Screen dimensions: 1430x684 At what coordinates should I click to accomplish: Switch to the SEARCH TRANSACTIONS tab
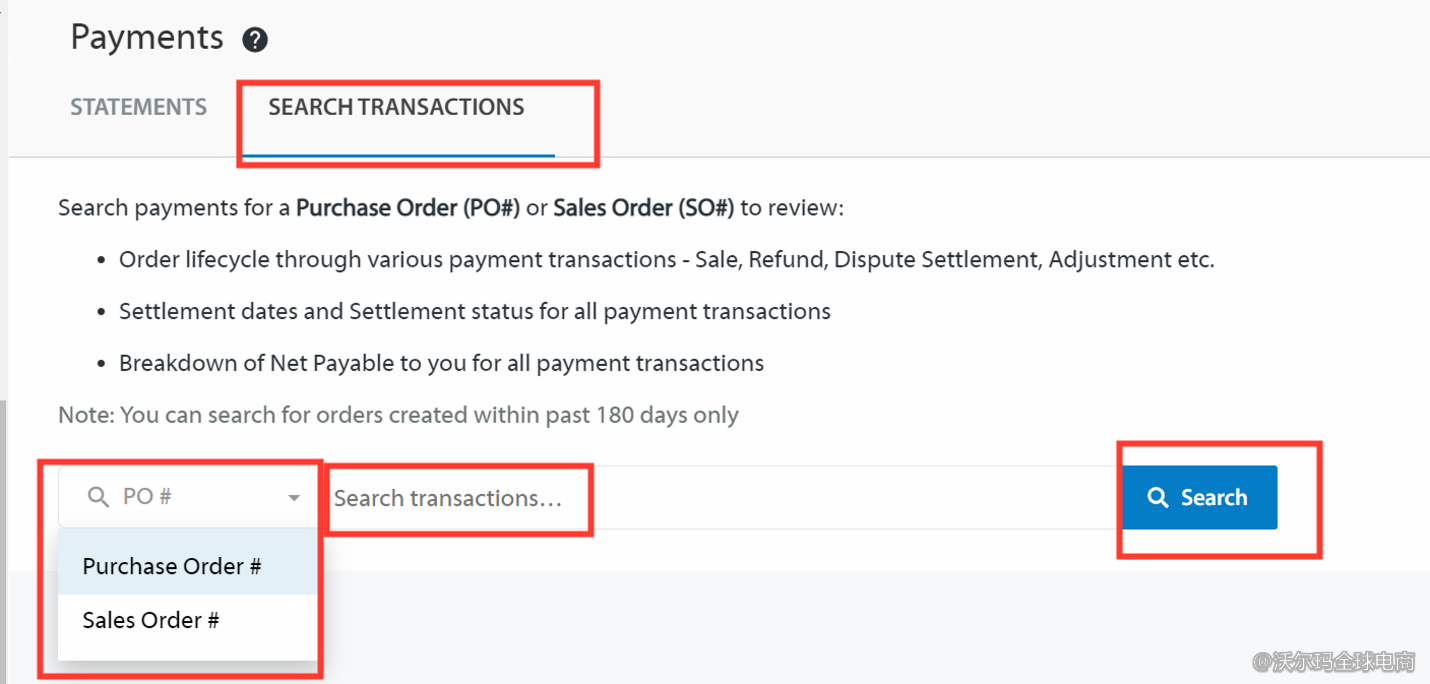tap(396, 106)
